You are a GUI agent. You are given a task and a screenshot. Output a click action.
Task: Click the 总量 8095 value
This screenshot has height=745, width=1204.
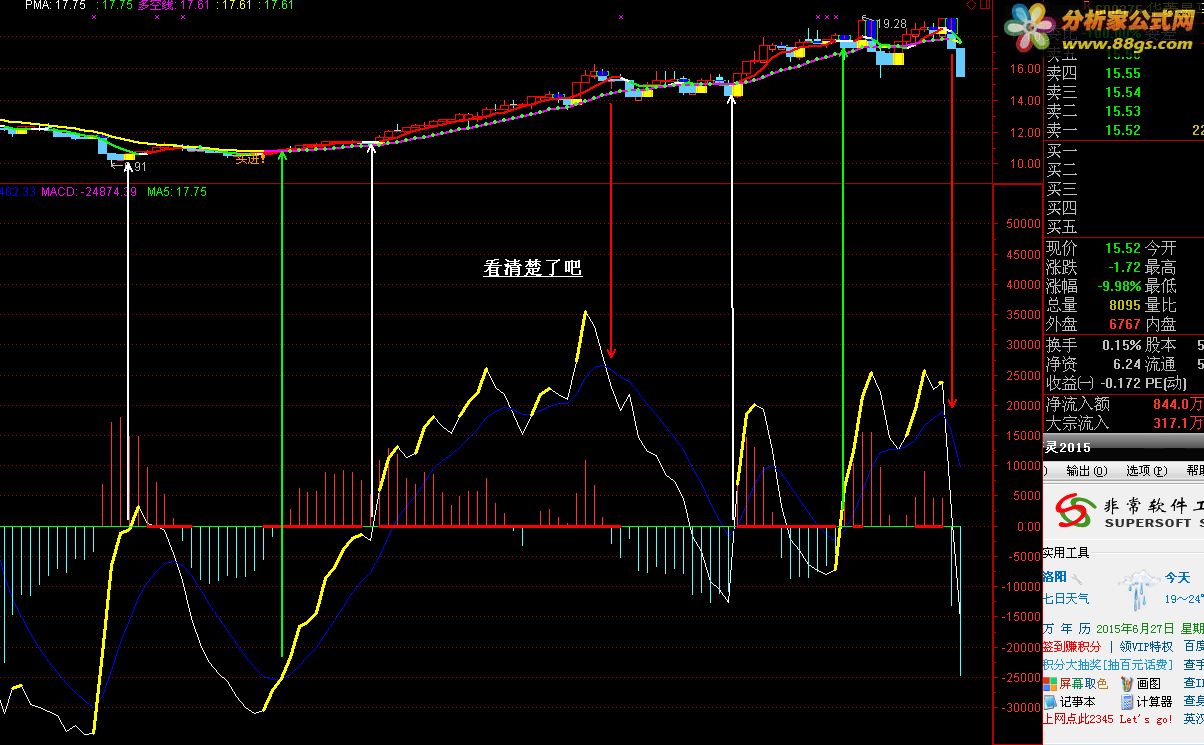[x=1125, y=305]
